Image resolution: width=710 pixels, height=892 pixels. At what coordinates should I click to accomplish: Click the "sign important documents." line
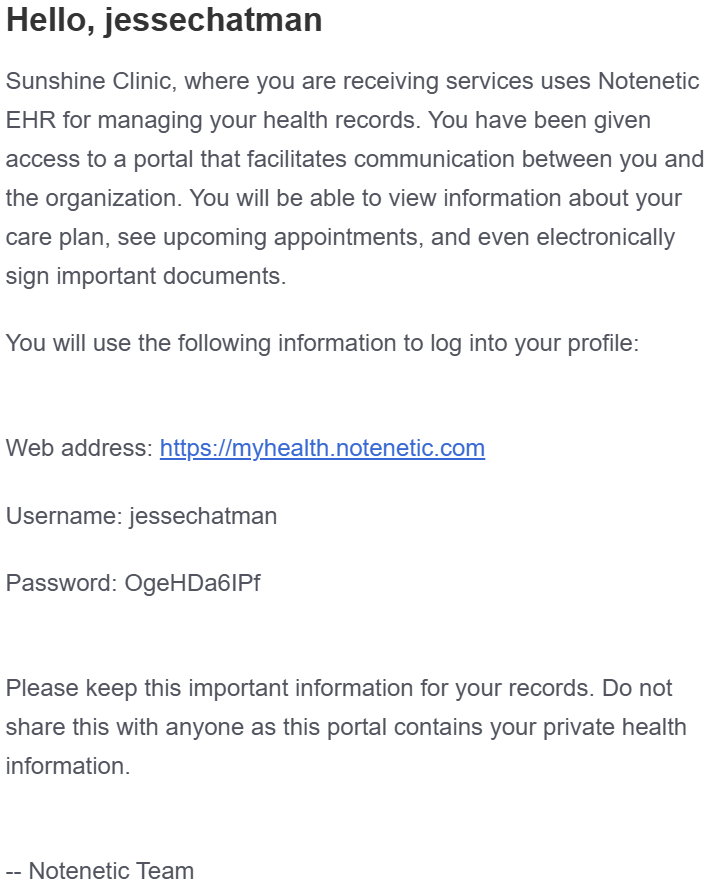(146, 276)
